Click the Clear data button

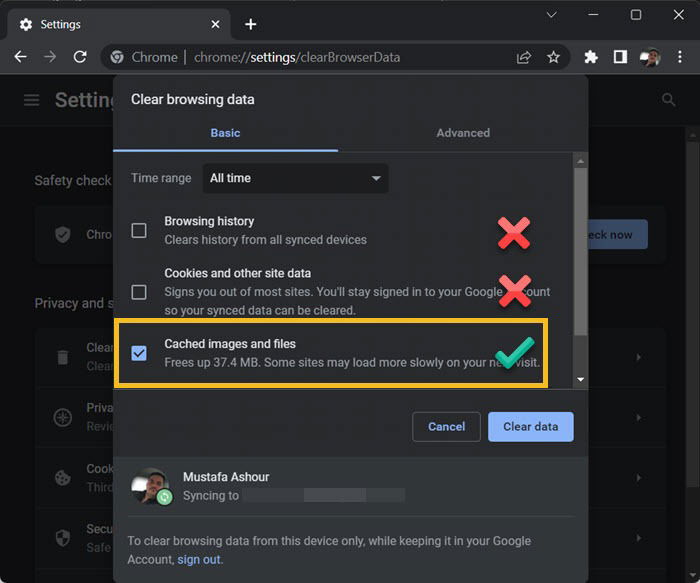[x=530, y=427]
